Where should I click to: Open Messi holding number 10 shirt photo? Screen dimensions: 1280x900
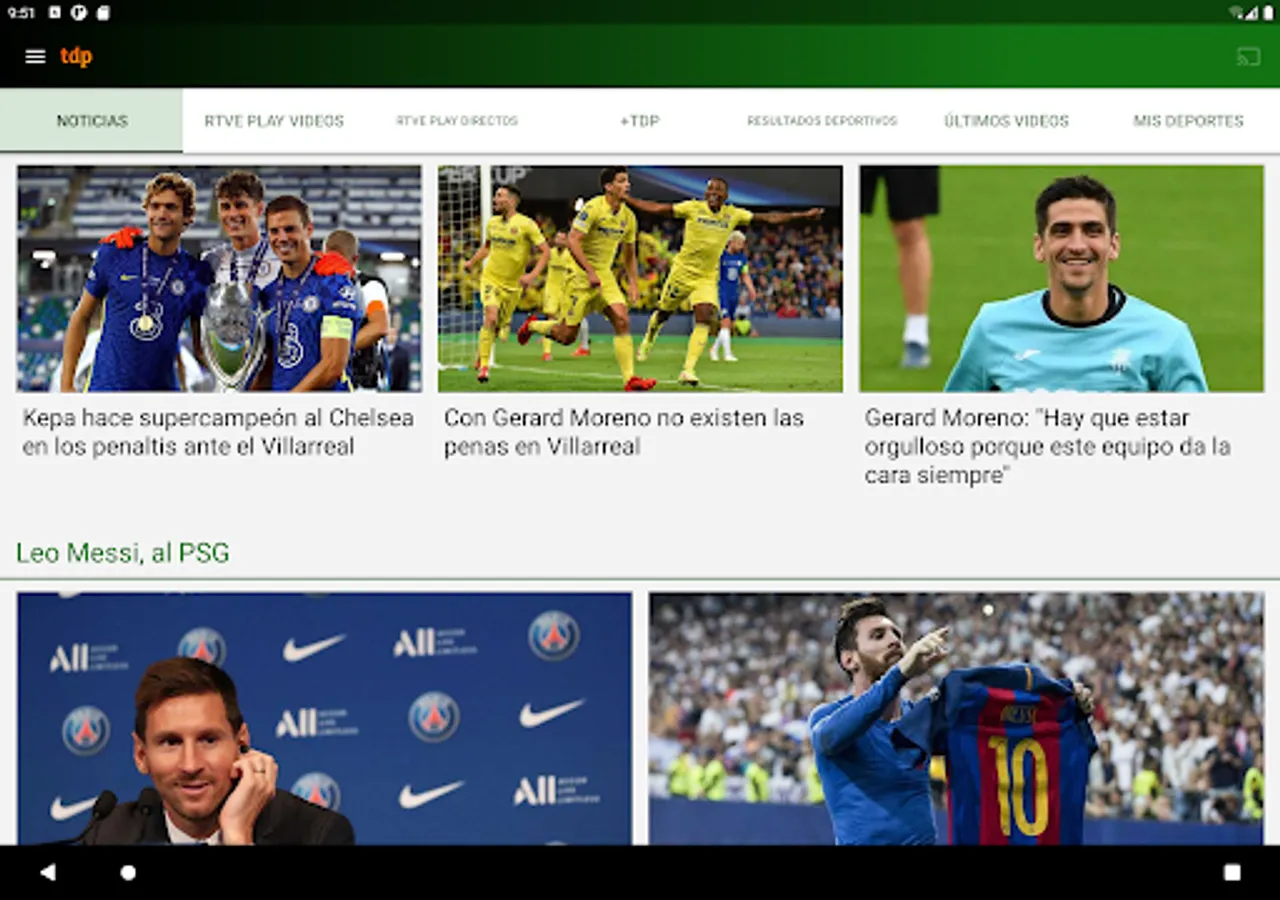tap(956, 718)
